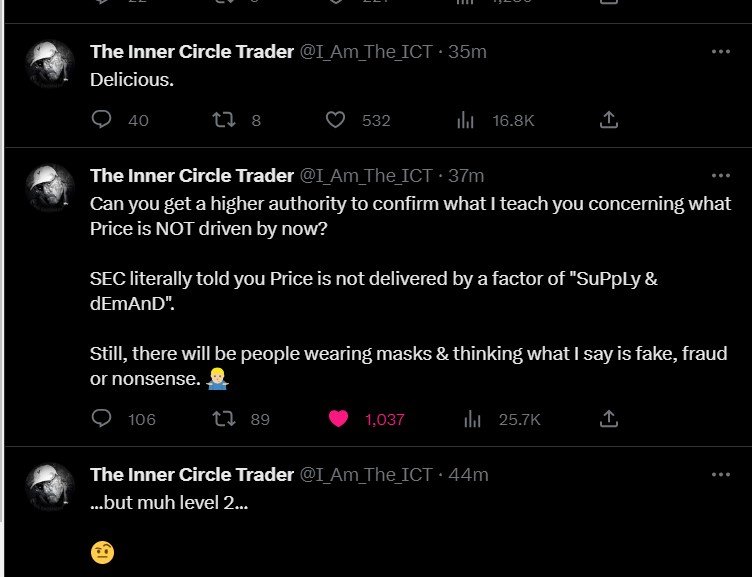
Task: Open more options for the 'Delicious.' tweet
Action: pos(720,52)
